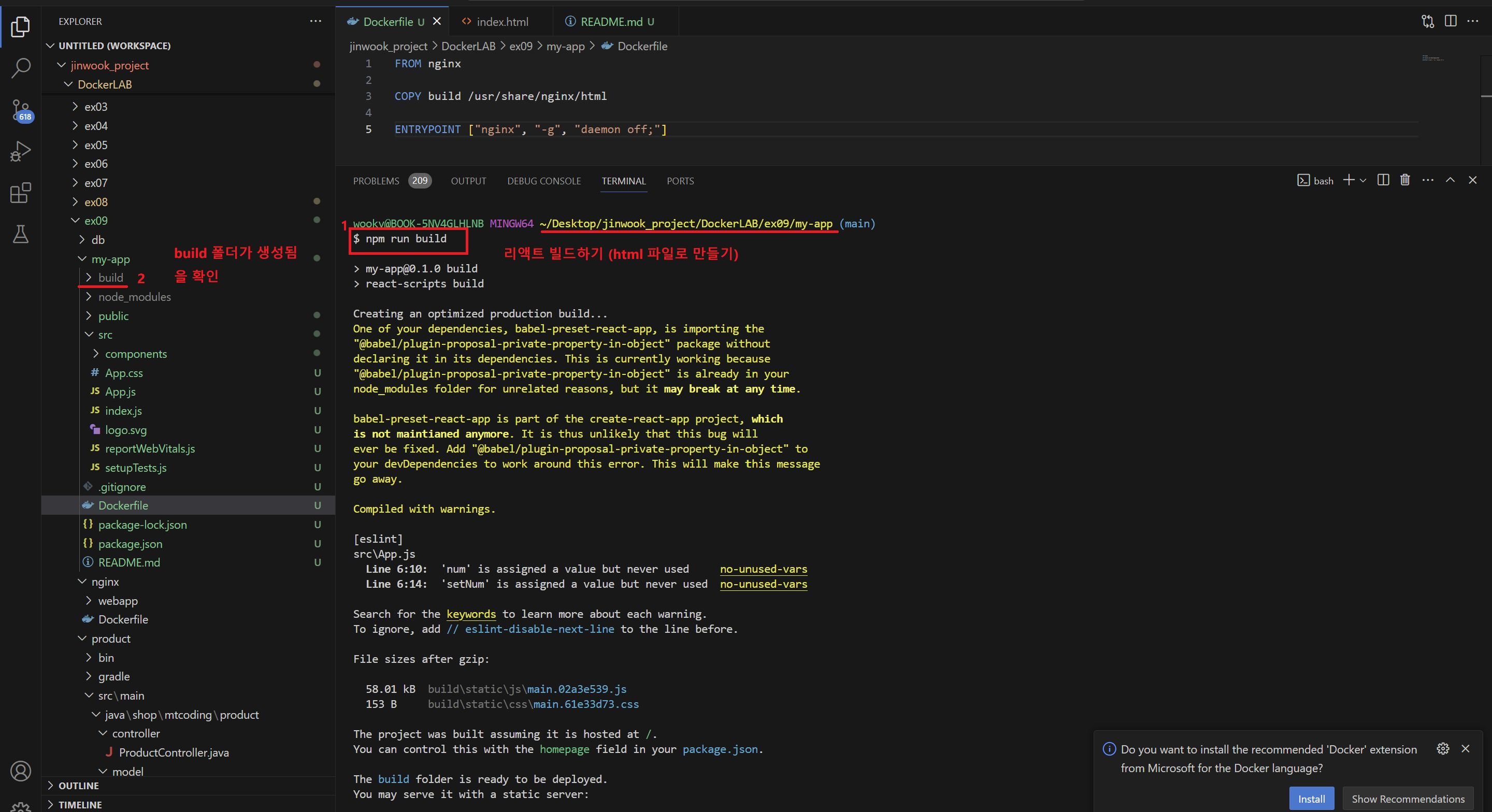Split the editor to the right
The height and width of the screenshot is (812, 1492).
coord(1451,21)
